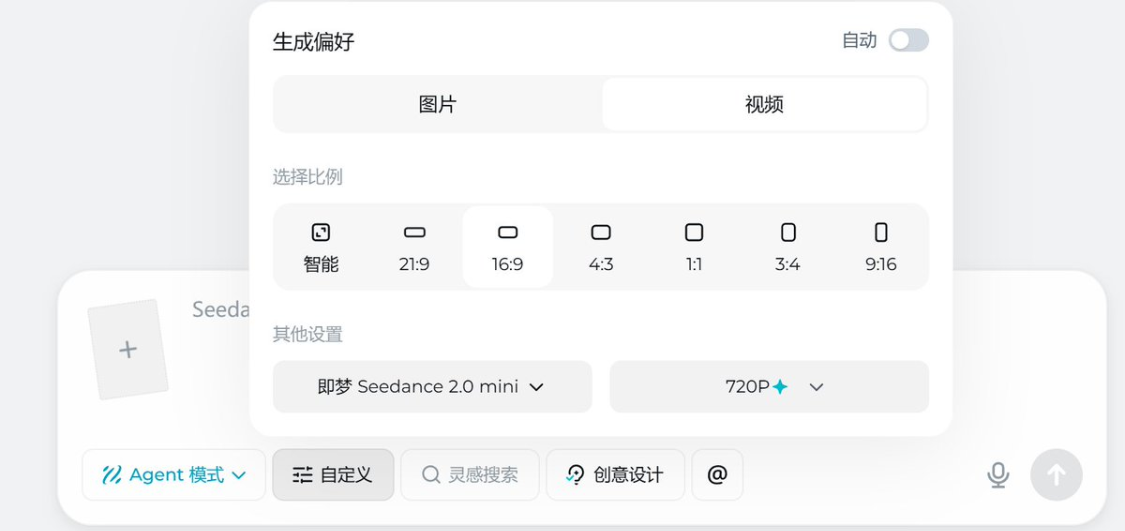This screenshot has height=531, width=1125.
Task: Toggle the 自动 switch on
Action: tap(908, 40)
